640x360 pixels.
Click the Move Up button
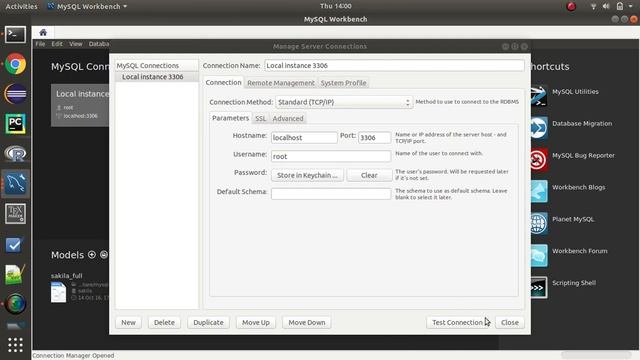(256, 322)
